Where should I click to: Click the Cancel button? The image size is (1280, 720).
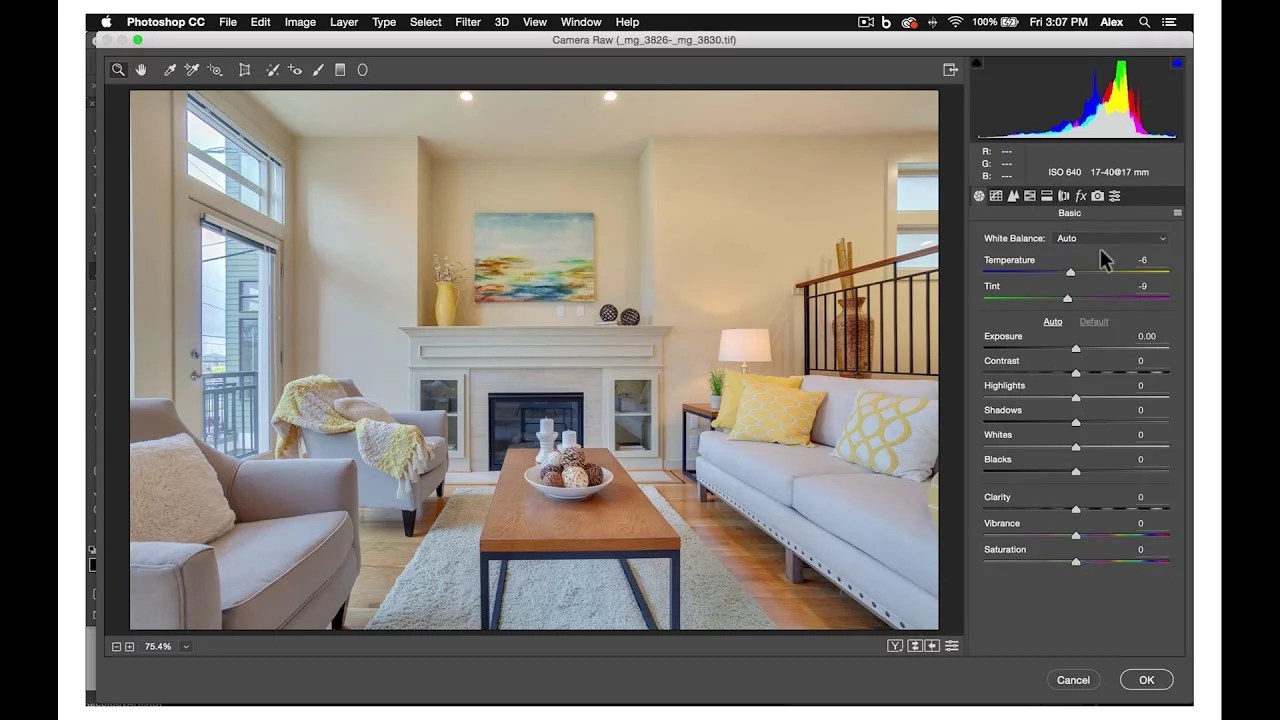click(1073, 679)
